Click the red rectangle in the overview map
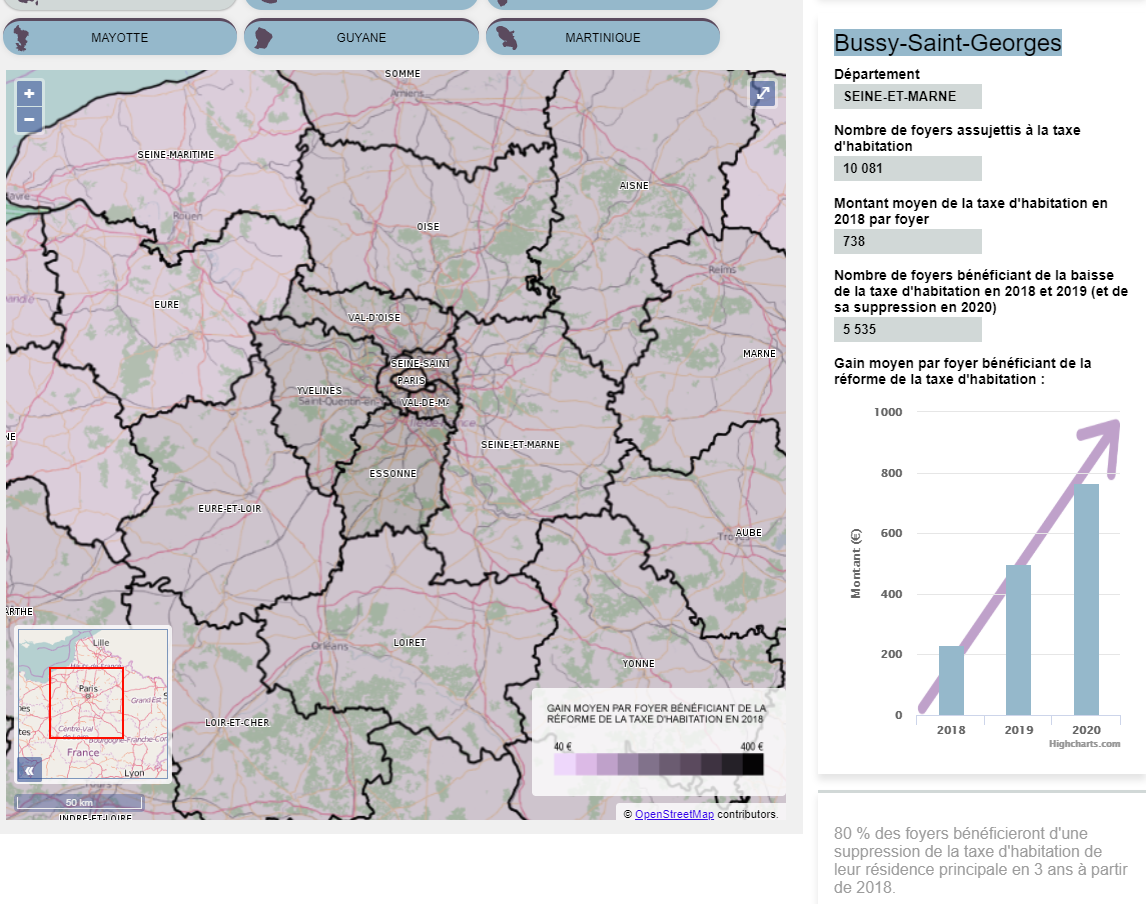The image size is (1146, 904). 86,702
